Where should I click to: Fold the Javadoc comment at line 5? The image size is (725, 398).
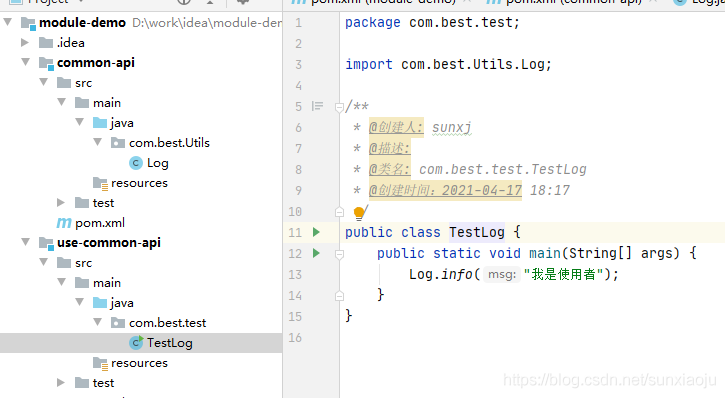click(339, 107)
